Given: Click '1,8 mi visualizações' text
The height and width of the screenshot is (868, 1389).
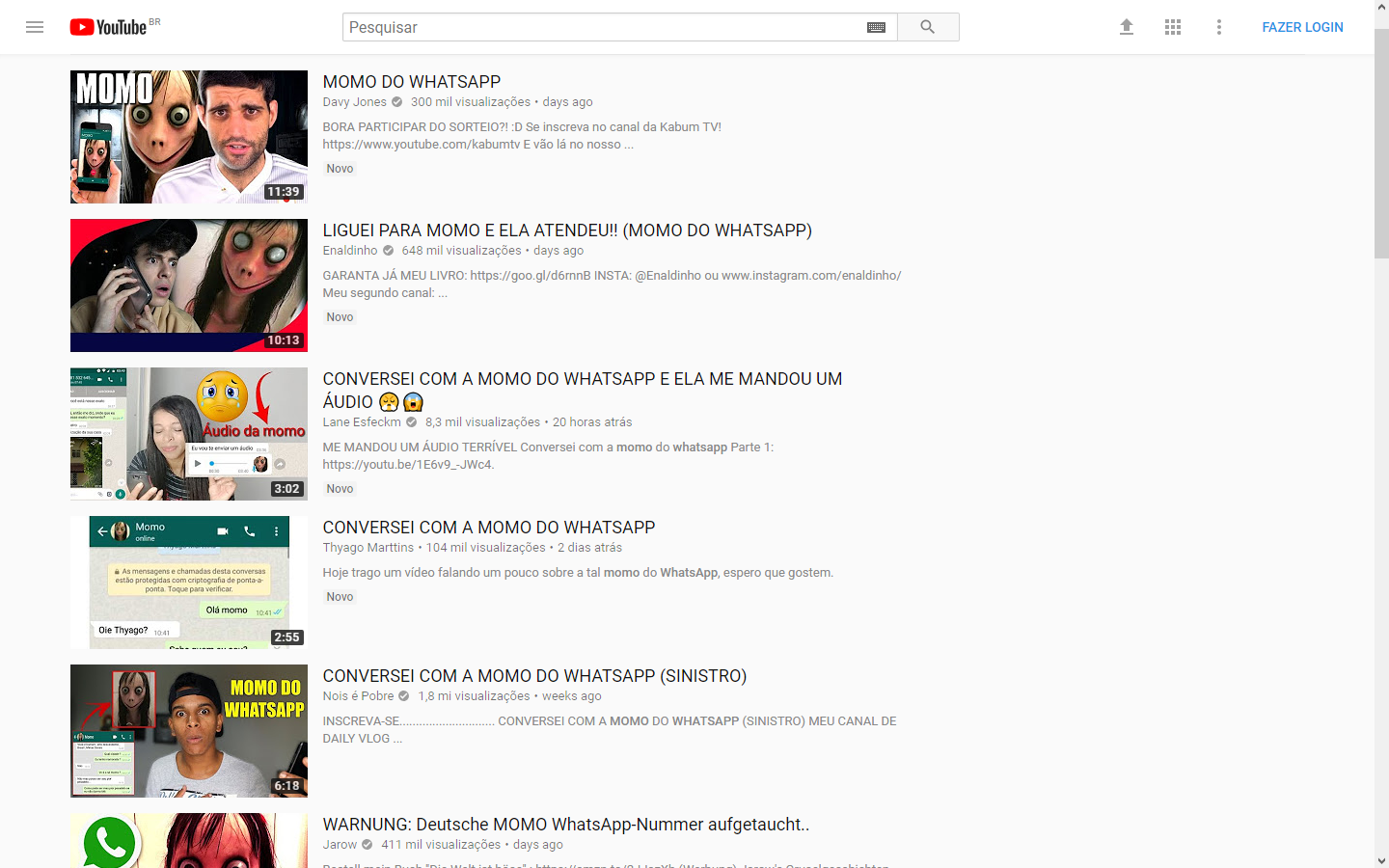Looking at the screenshot, I should click(475, 696).
